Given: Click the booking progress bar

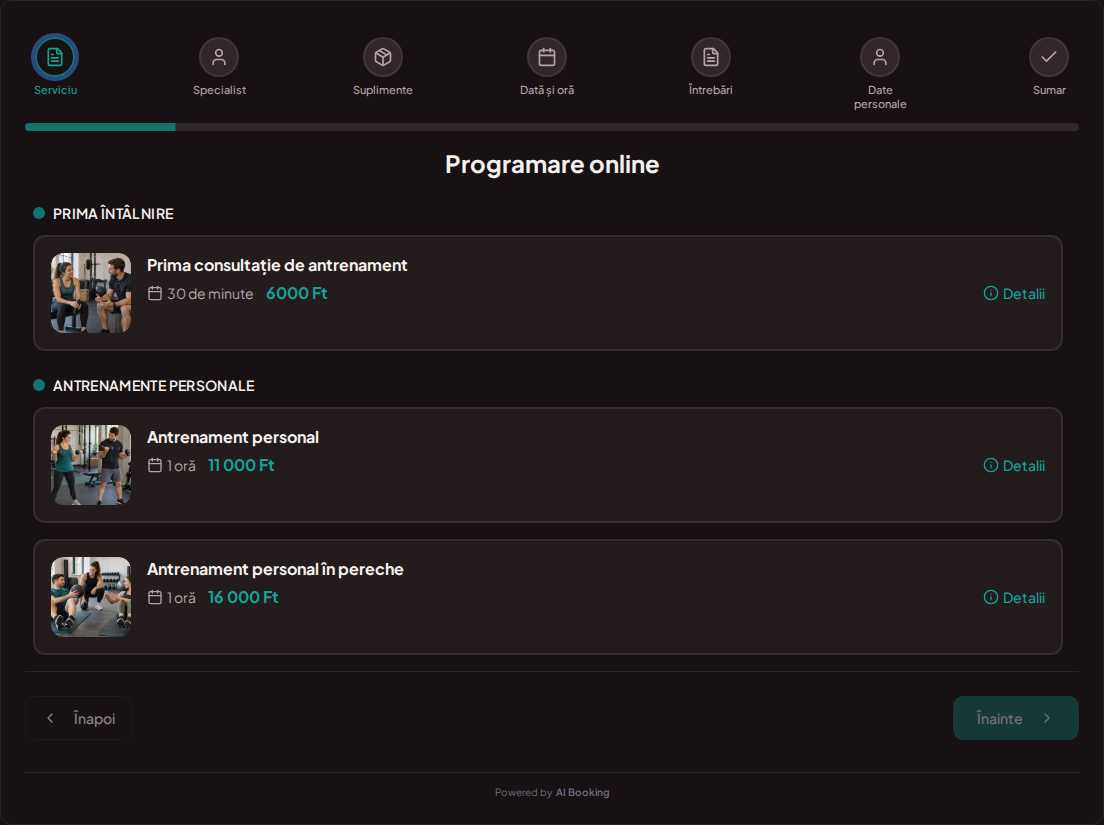Looking at the screenshot, I should click(552, 127).
